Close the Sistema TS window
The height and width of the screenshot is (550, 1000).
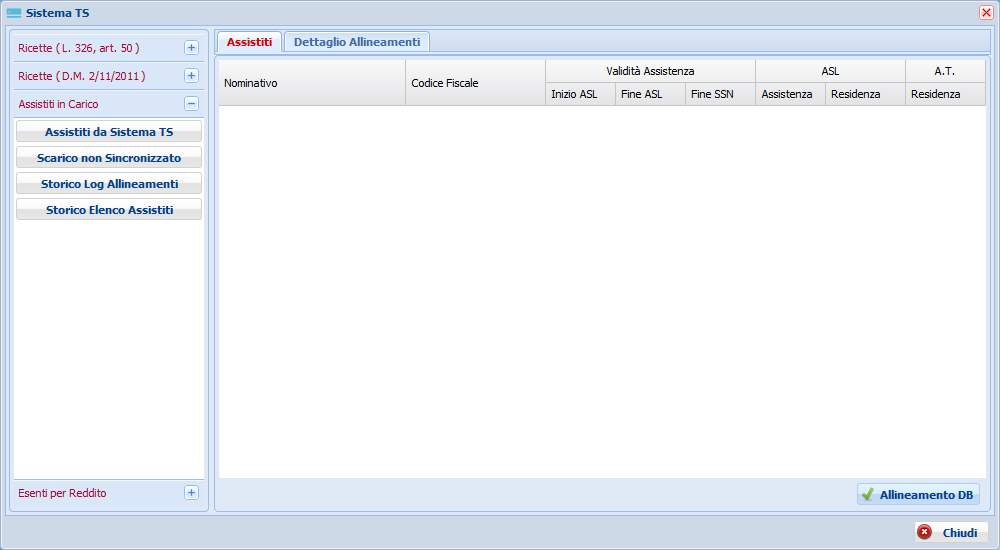coord(986,13)
